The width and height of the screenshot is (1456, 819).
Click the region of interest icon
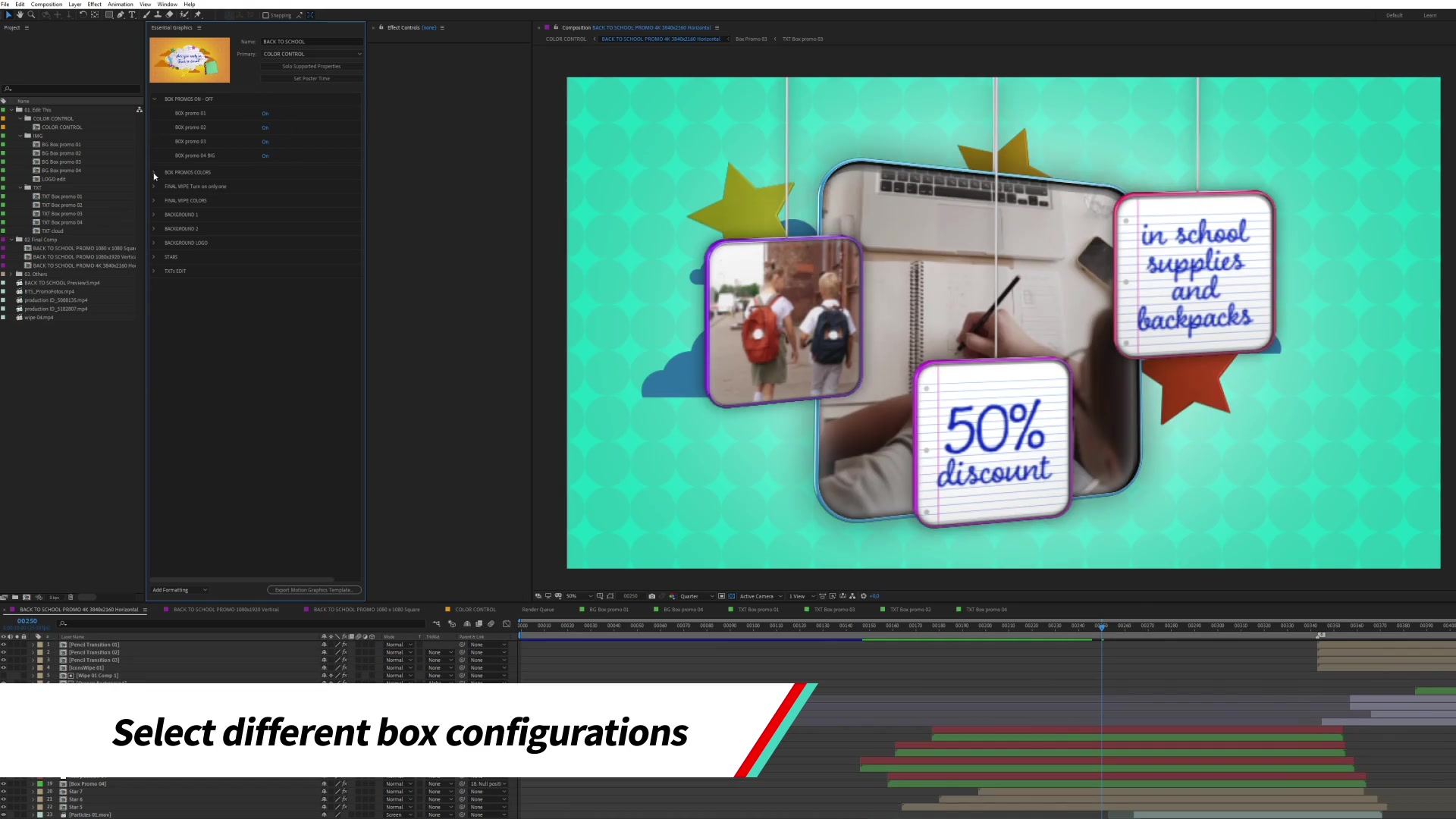point(721,596)
